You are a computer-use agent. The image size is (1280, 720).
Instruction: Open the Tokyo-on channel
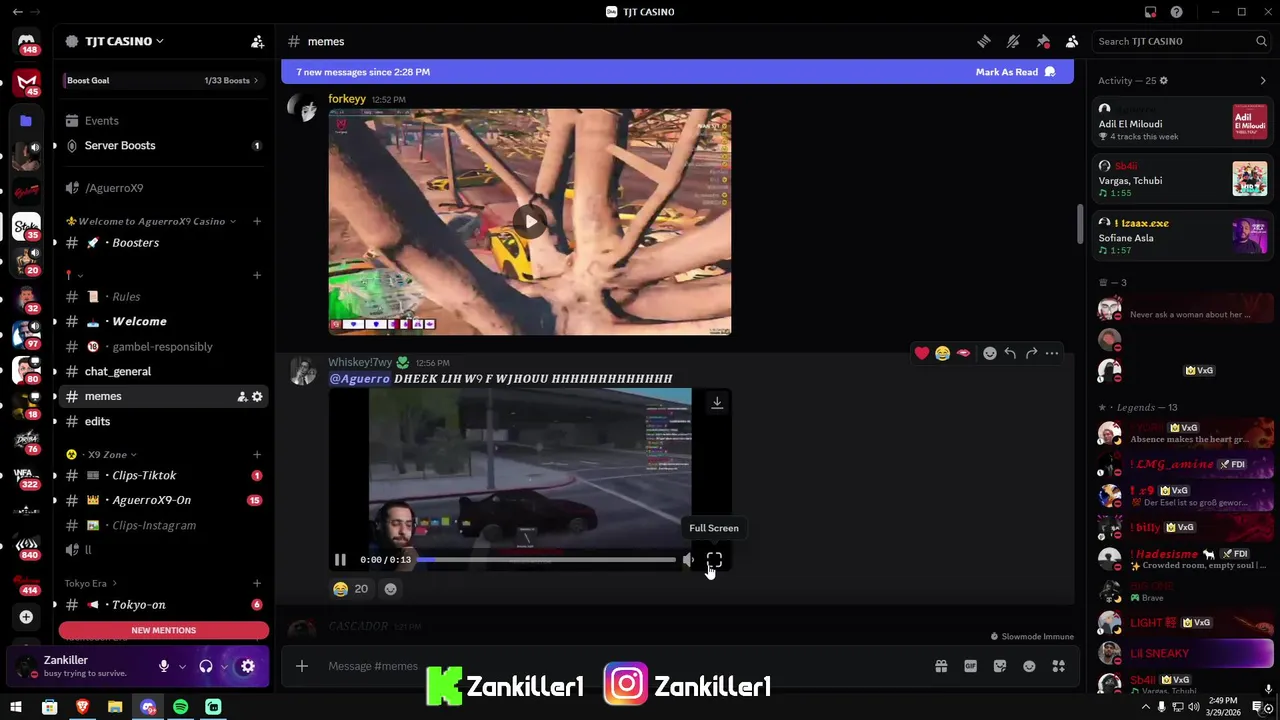click(162, 605)
